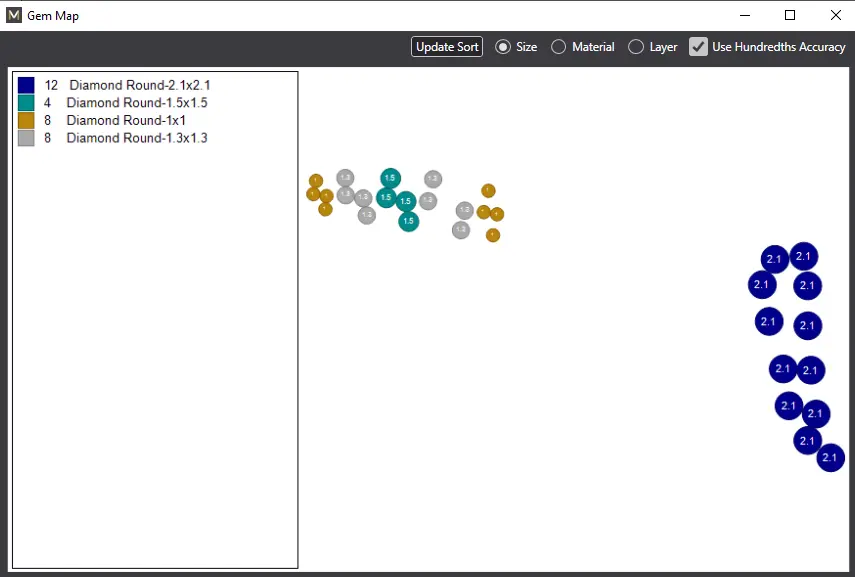Click the topmost teal 1.5 gem
The height and width of the screenshot is (577, 855).
pos(390,178)
